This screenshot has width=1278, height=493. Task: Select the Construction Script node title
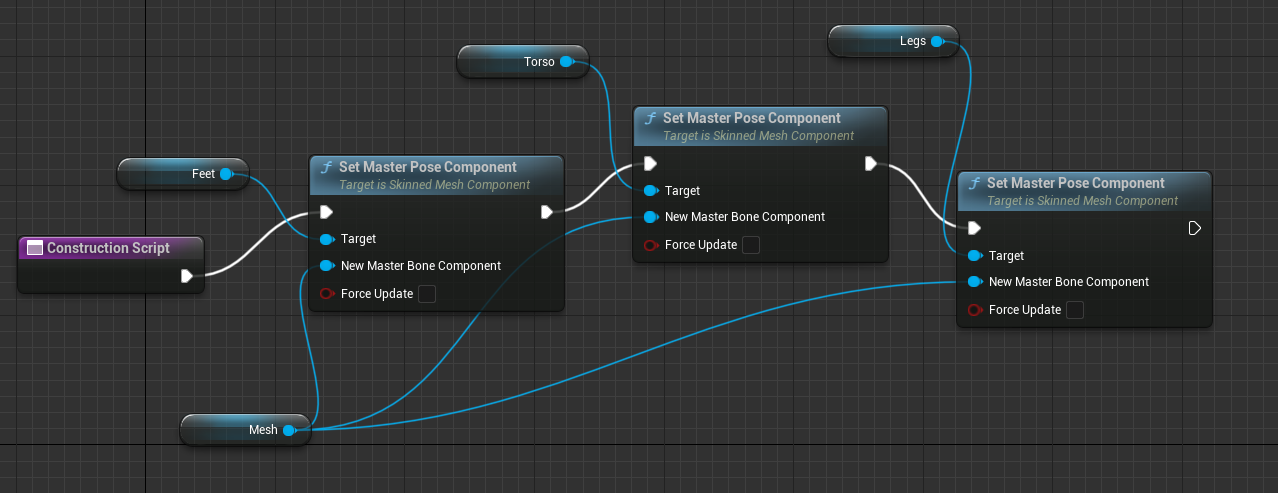pyautogui.click(x=108, y=248)
